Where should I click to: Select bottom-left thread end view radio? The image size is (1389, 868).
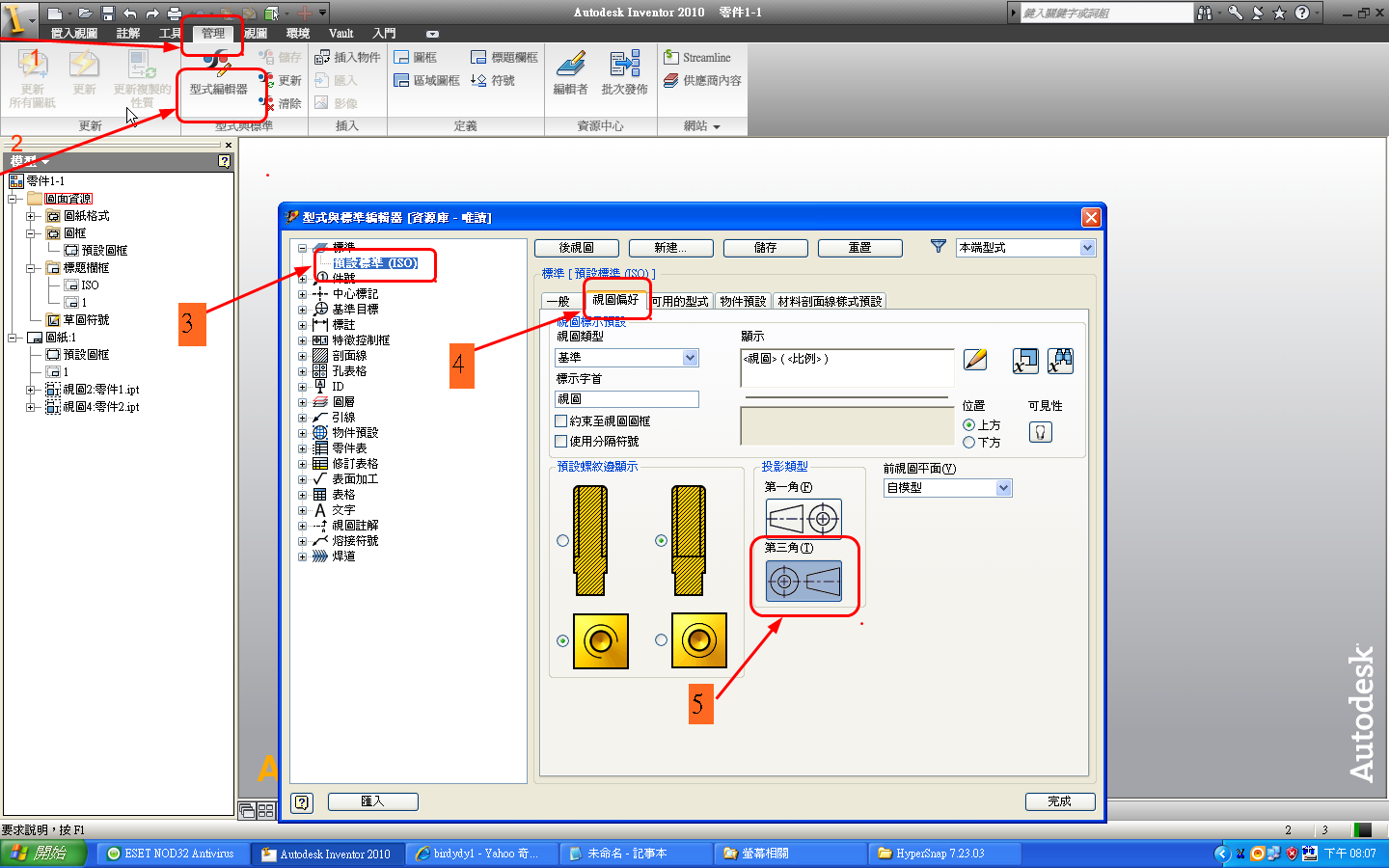click(x=562, y=640)
